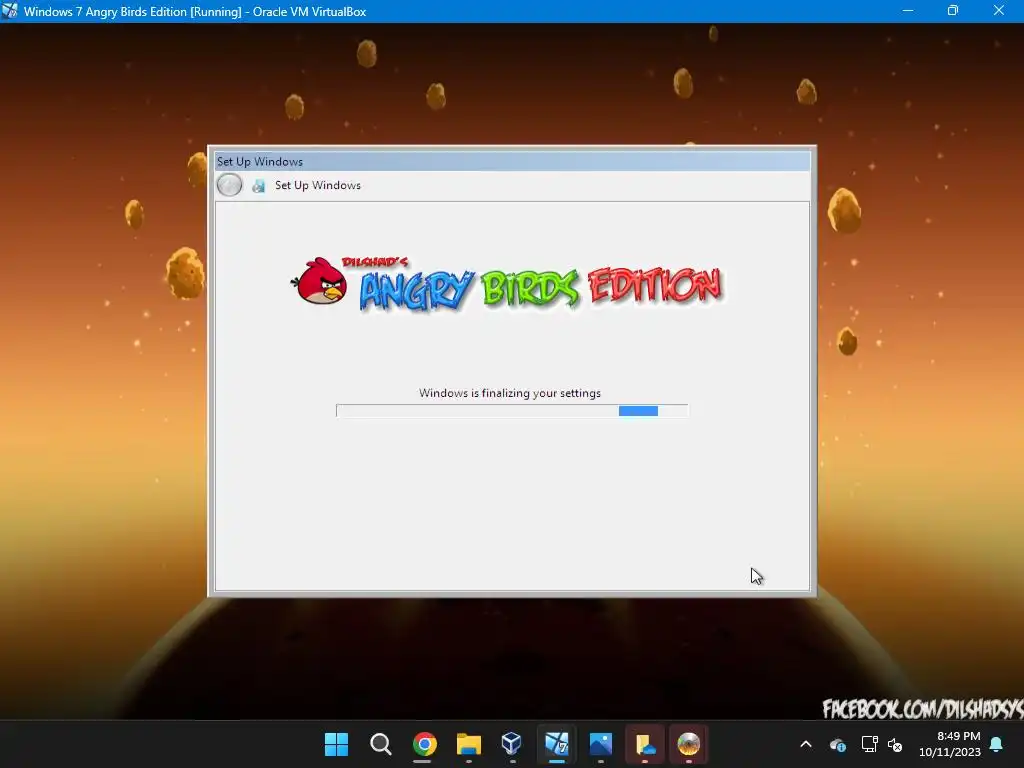Open taskbar Search
The image size is (1024, 768).
[x=381, y=744]
